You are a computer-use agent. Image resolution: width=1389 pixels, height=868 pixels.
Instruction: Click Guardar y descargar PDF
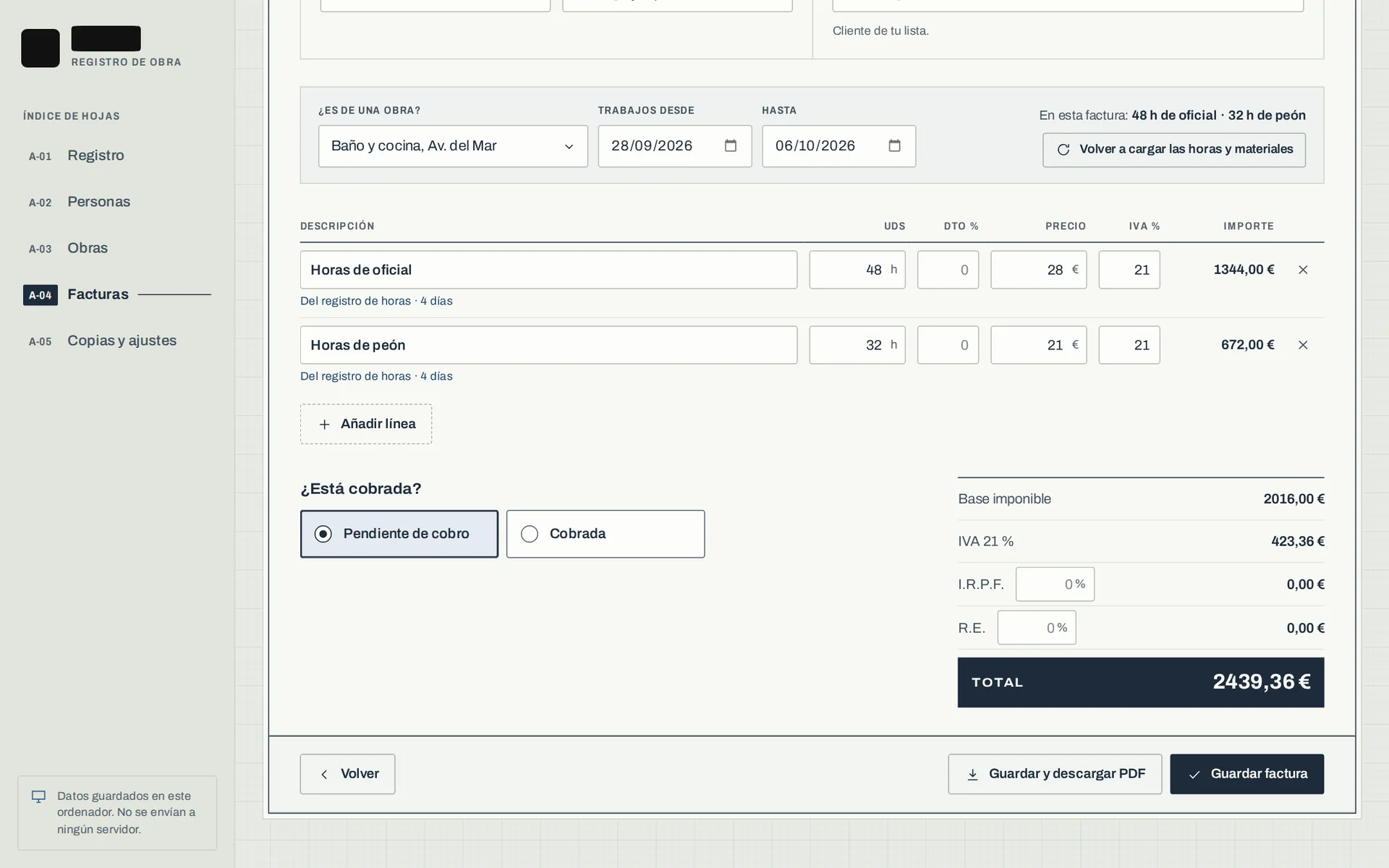[x=1055, y=774]
